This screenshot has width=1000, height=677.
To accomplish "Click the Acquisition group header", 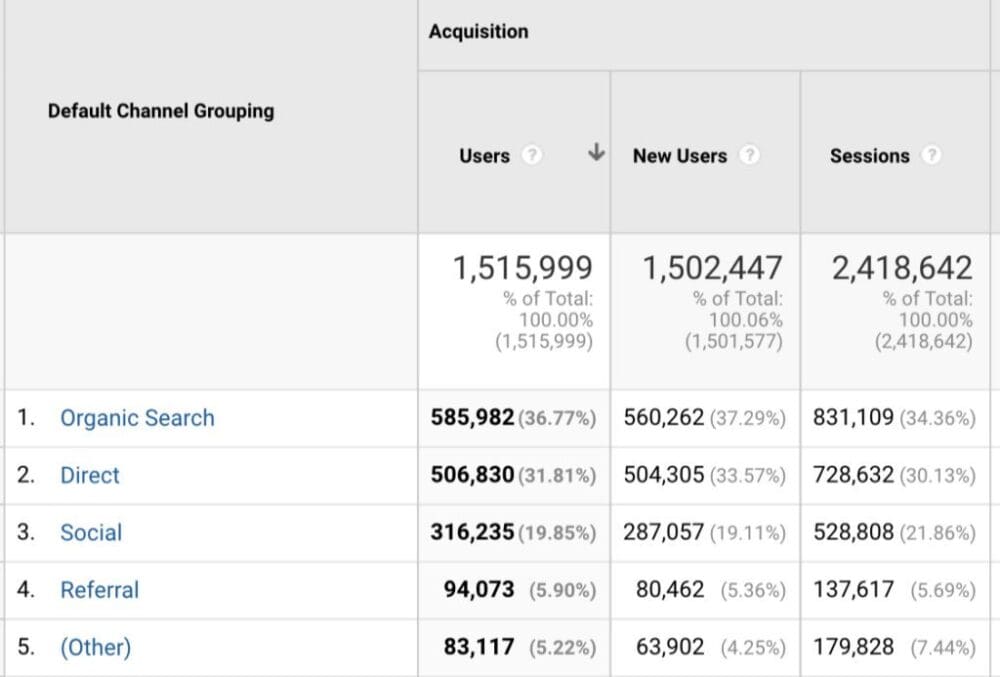I will pos(479,31).
